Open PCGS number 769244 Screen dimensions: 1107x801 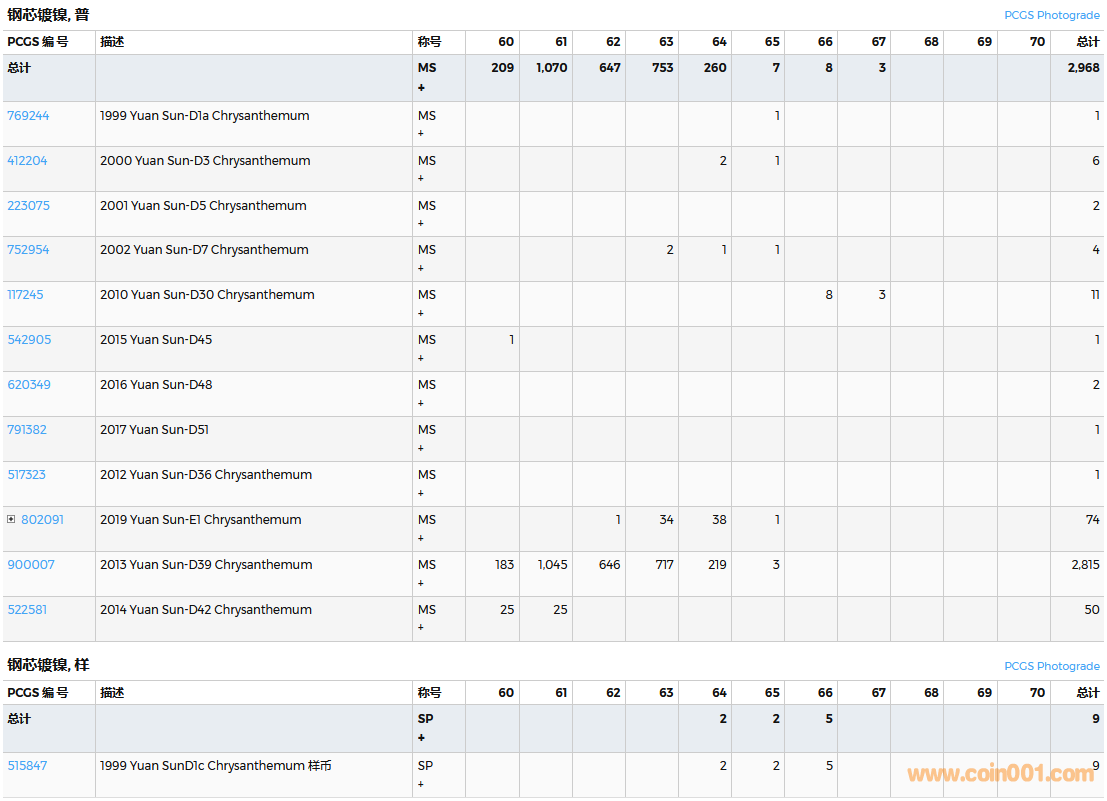(x=28, y=115)
